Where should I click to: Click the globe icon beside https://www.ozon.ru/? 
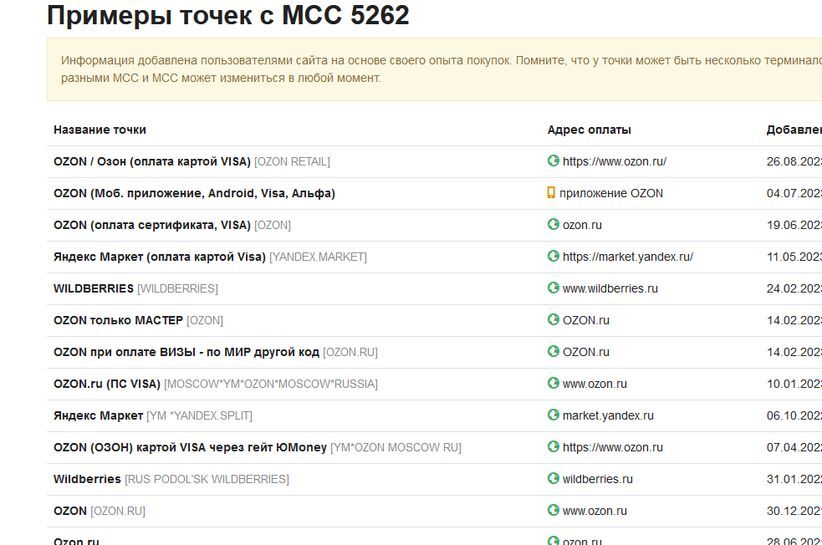pos(553,161)
